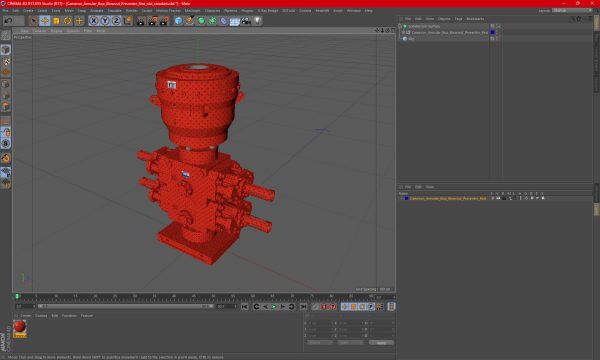The height and width of the screenshot is (360, 600).
Task: Expand Cameron_Annular object in tree
Action: point(403,33)
